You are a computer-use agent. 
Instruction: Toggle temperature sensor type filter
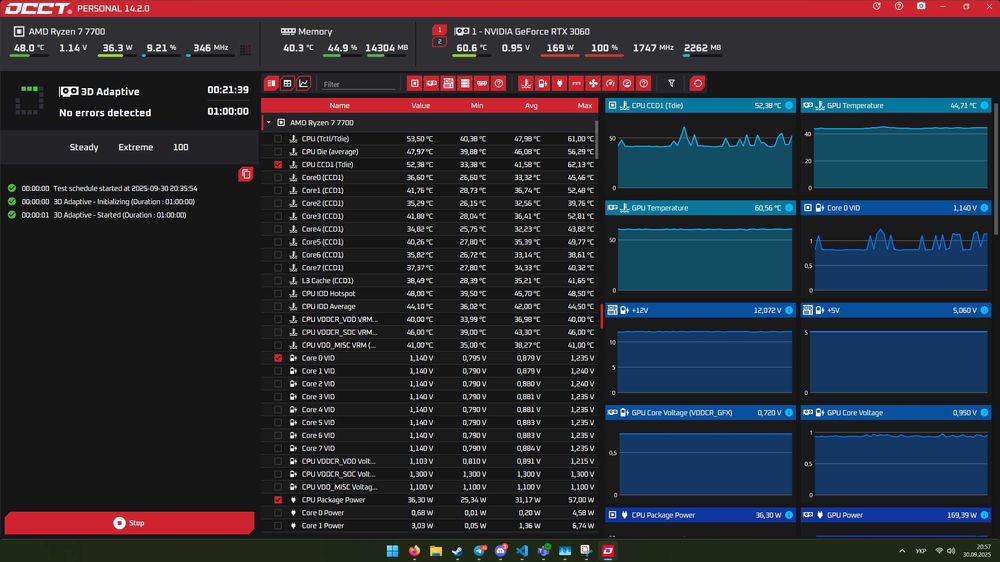526,84
